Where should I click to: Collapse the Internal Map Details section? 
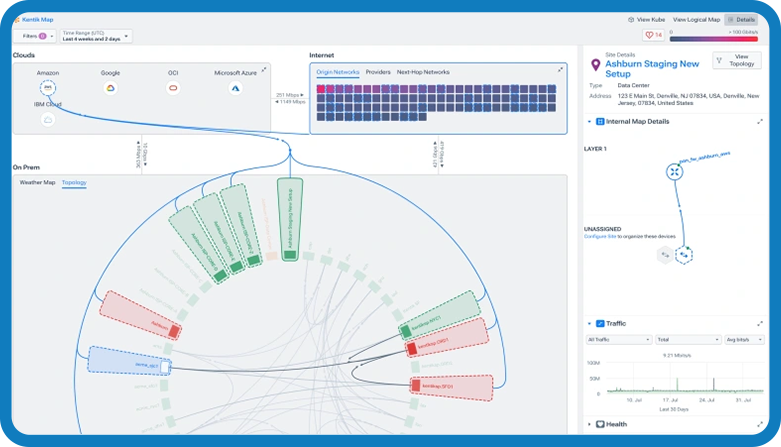pyautogui.click(x=589, y=122)
